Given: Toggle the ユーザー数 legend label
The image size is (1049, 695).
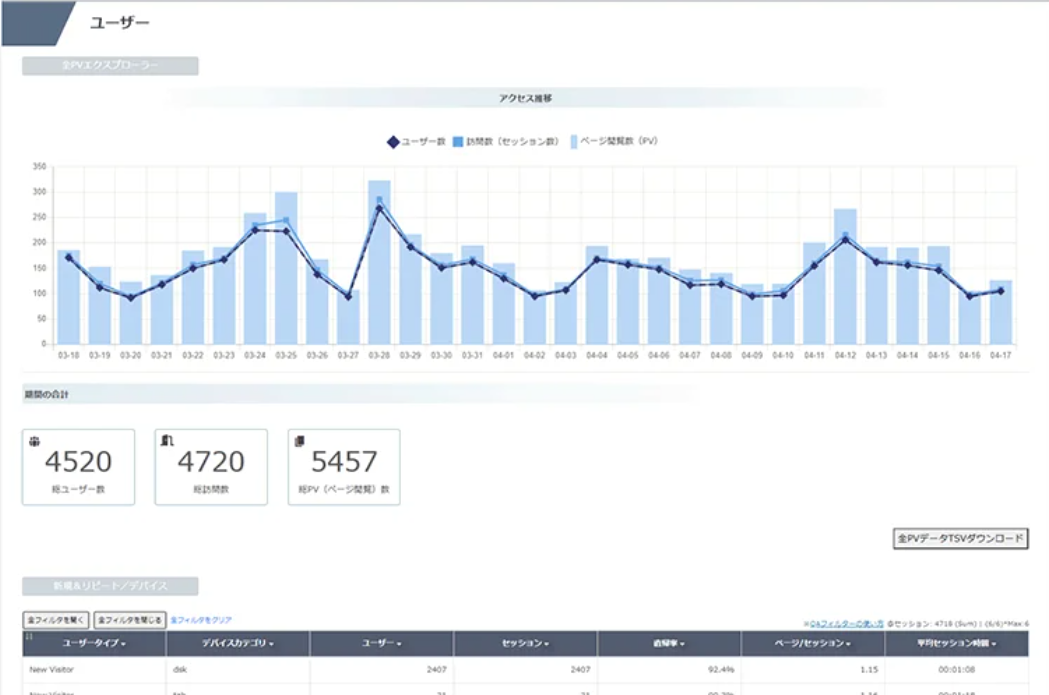Looking at the screenshot, I should click(422, 142).
